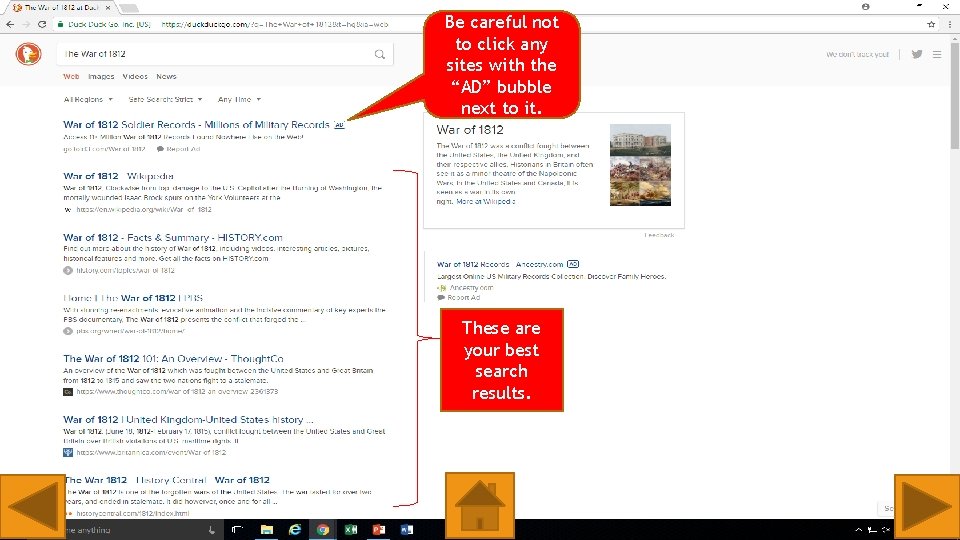This screenshot has height=540, width=960.
Task: Open the All Regions dropdown
Action: pyautogui.click(x=88, y=99)
